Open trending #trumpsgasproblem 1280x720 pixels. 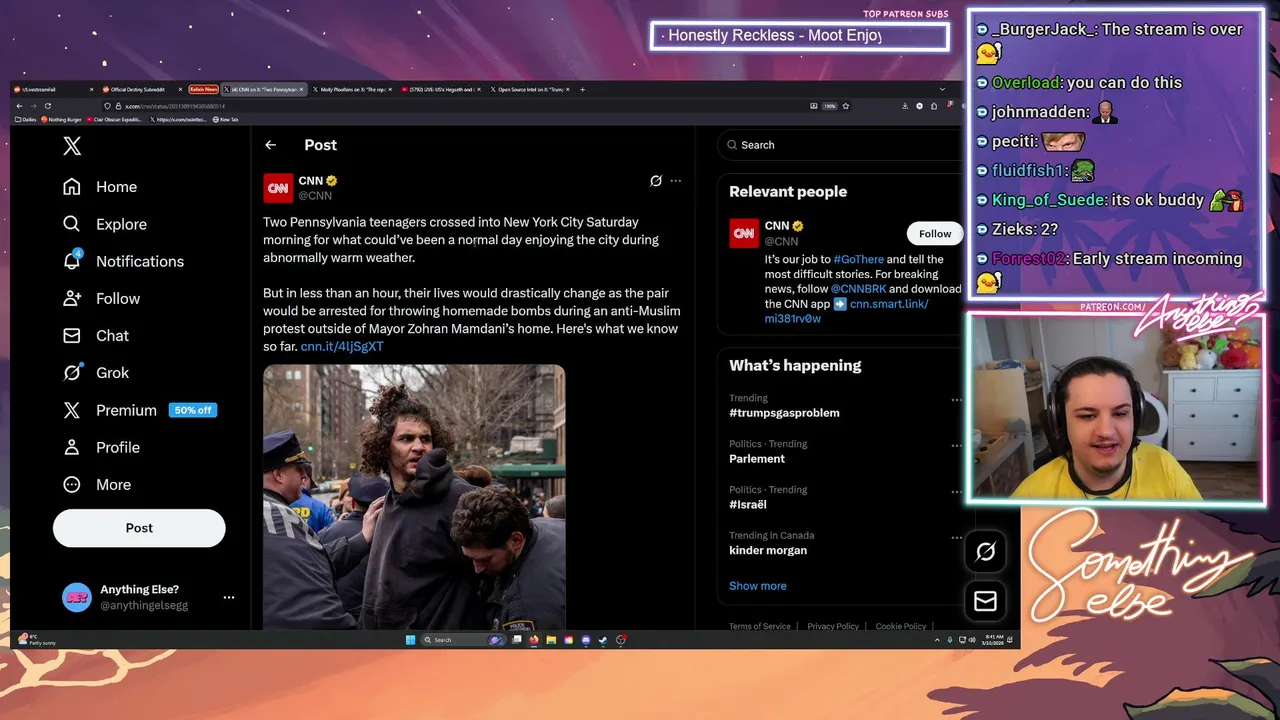pos(784,413)
